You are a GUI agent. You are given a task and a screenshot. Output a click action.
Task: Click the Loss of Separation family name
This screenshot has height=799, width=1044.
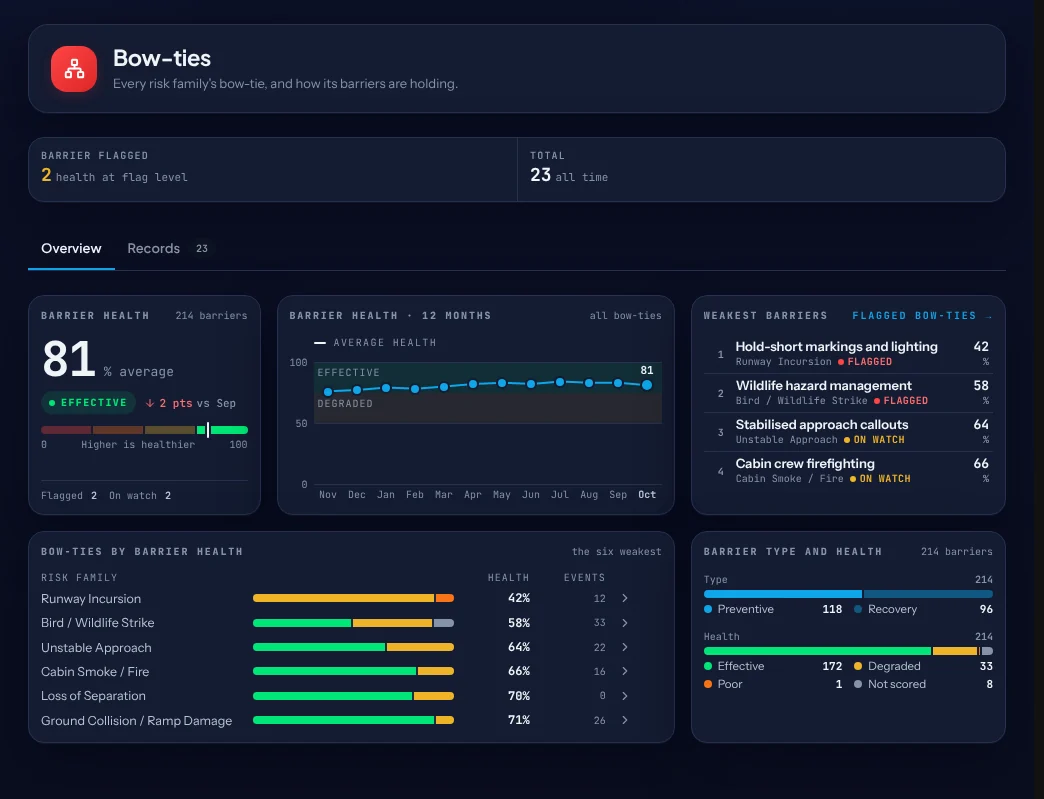click(x=93, y=696)
